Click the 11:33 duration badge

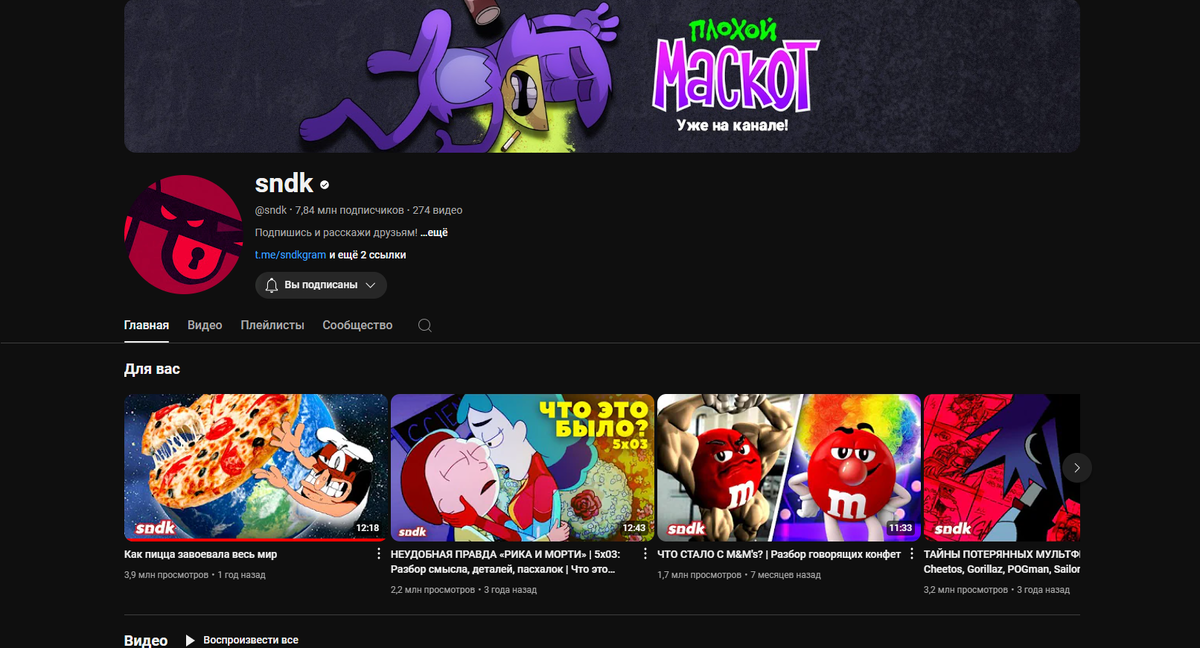(x=900, y=527)
